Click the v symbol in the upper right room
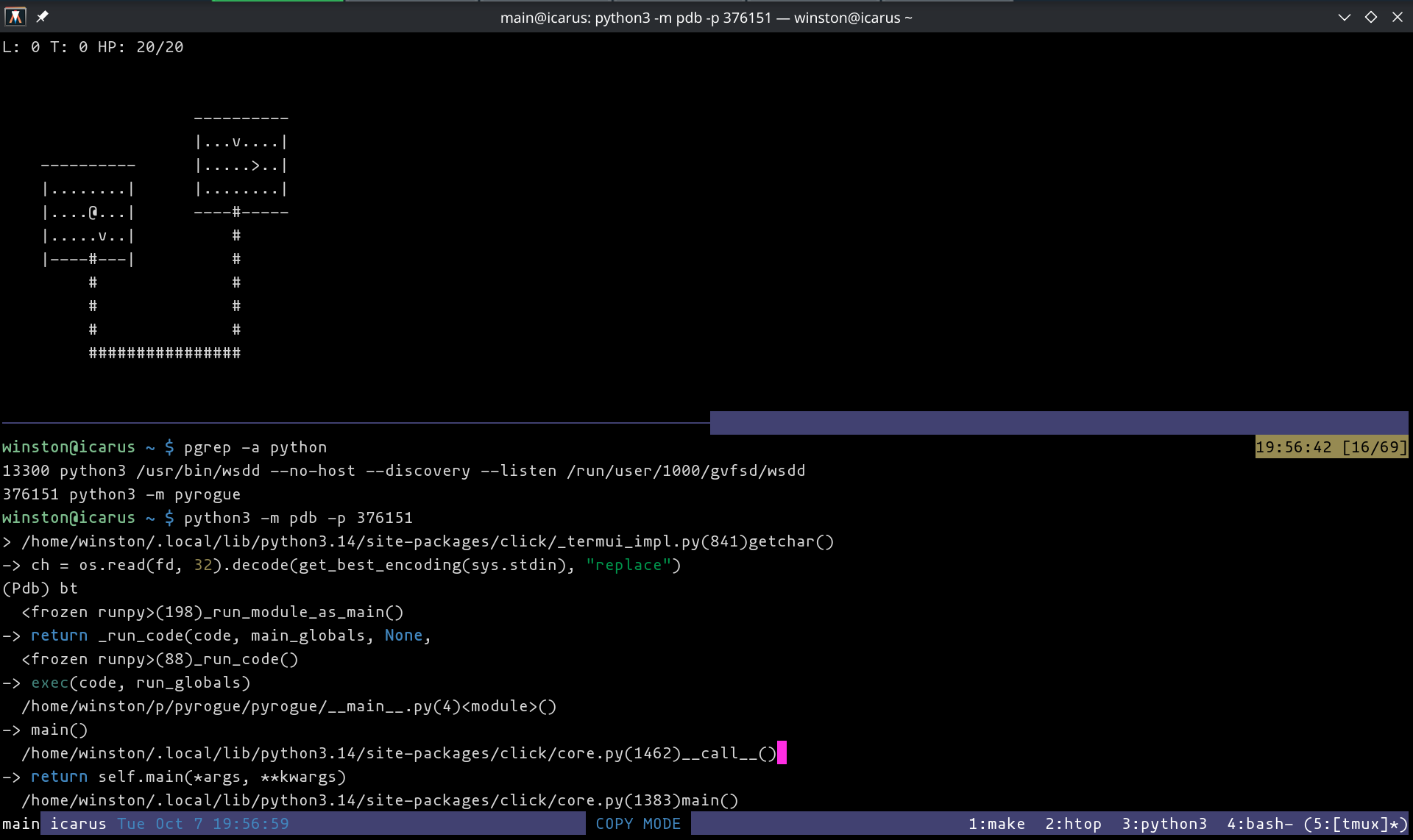1413x840 pixels. 236,142
